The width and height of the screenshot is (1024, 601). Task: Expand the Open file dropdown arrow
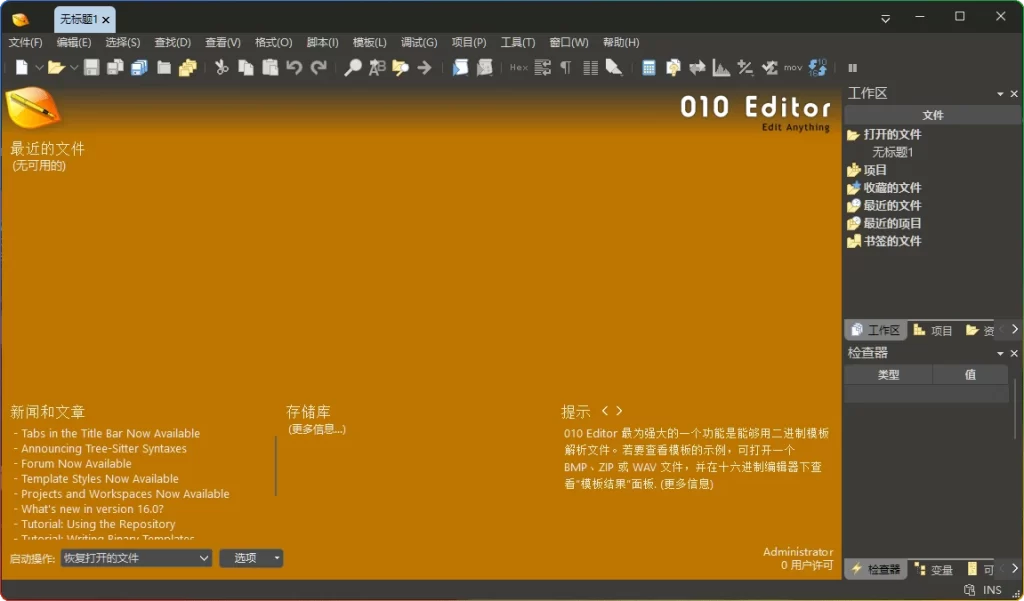74,67
